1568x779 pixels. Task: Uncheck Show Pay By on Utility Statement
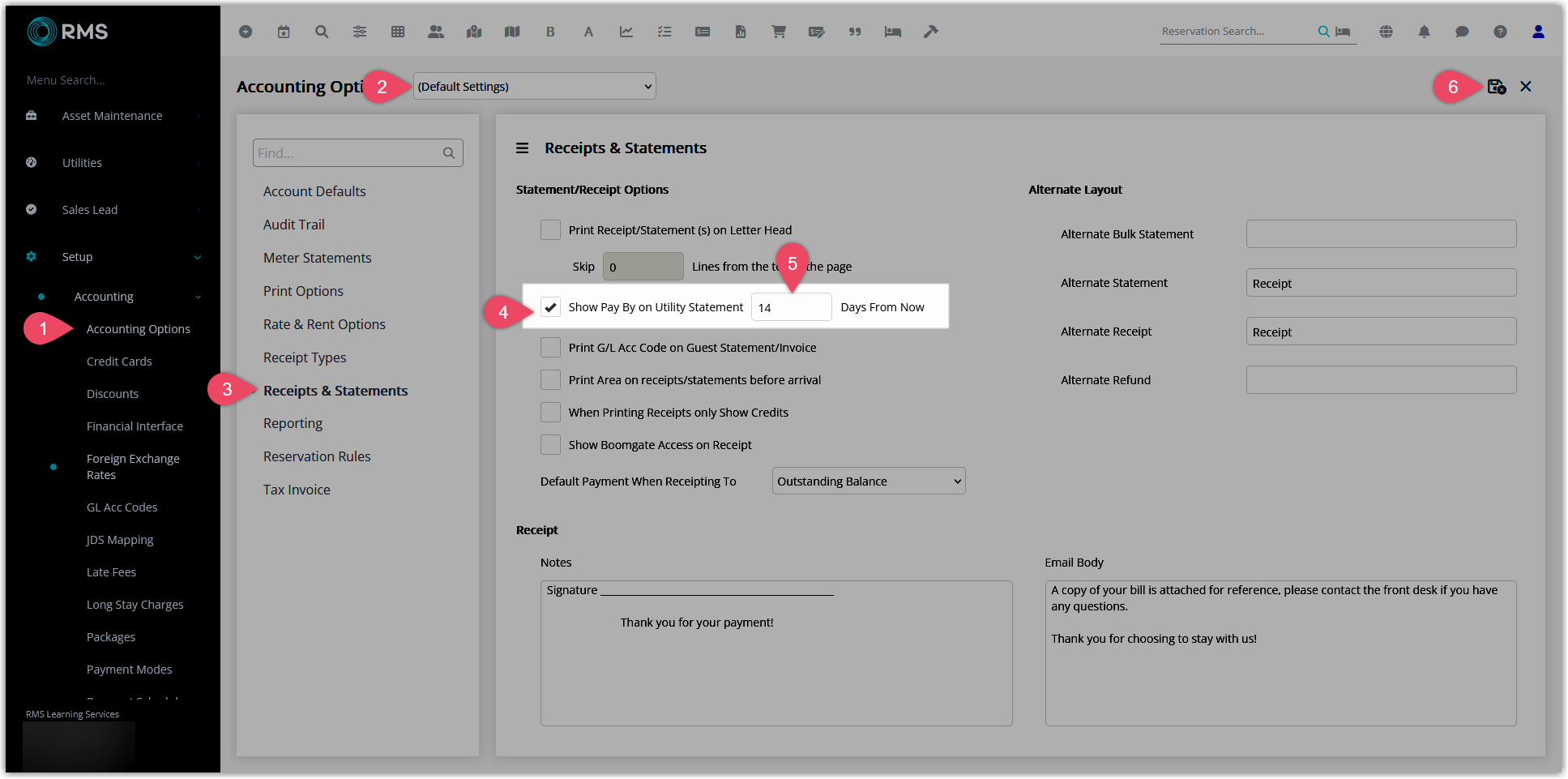pos(550,307)
